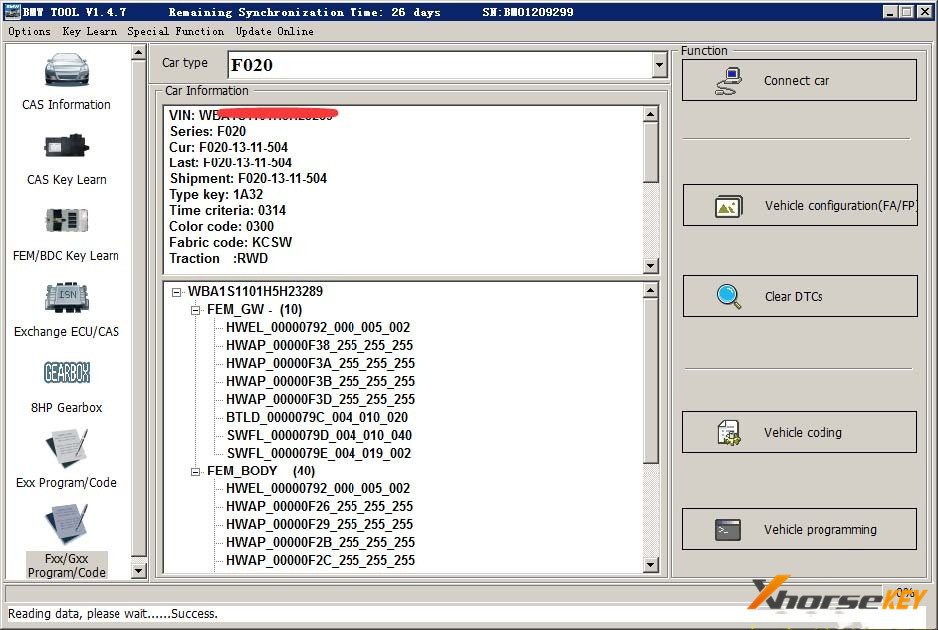This screenshot has width=938, height=630.
Task: Open the Special Function menu
Action: click(x=175, y=31)
